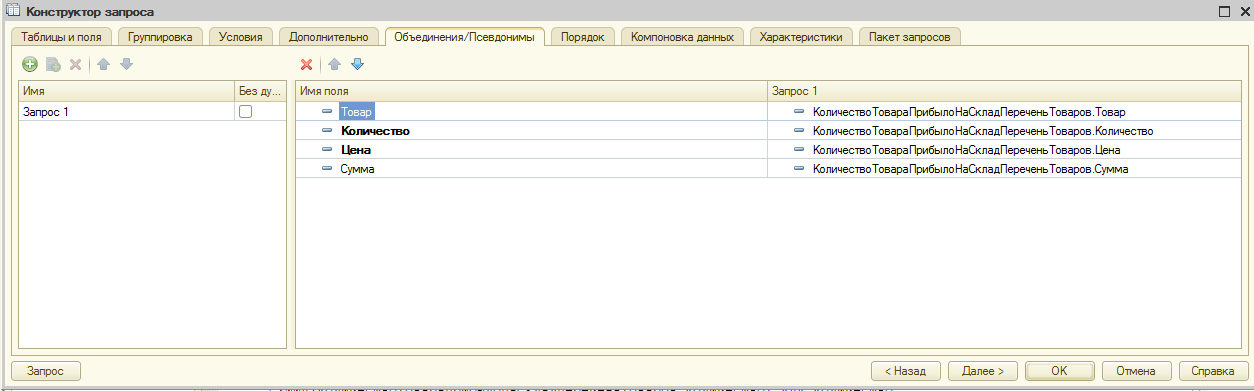This screenshot has width=1254, height=391.
Task: Move field up arrow in right toolbar
Action: pyautogui.click(x=335, y=64)
